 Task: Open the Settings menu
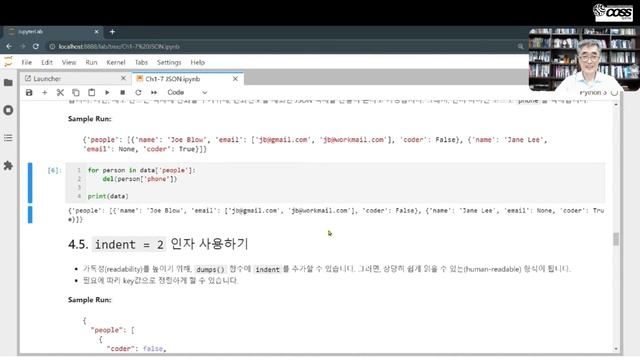(x=169, y=62)
